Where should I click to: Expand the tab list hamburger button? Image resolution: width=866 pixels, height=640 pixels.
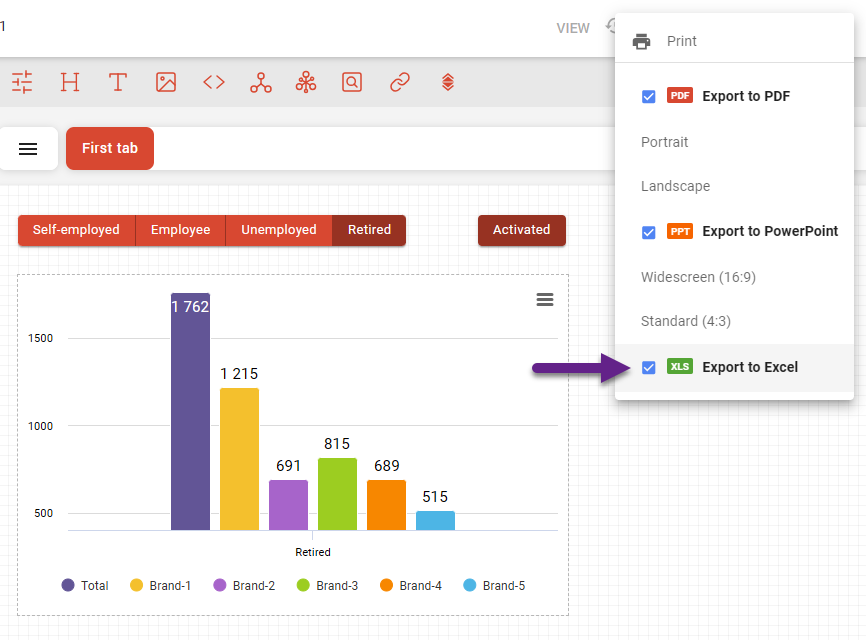point(28,149)
